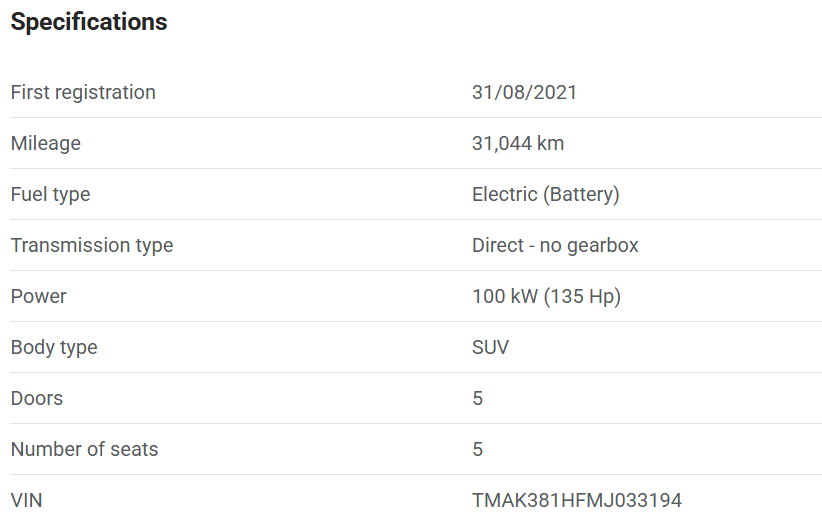Image resolution: width=822 pixels, height=517 pixels.
Task: Click the 100 kW (135 Hp) value
Action: (546, 296)
